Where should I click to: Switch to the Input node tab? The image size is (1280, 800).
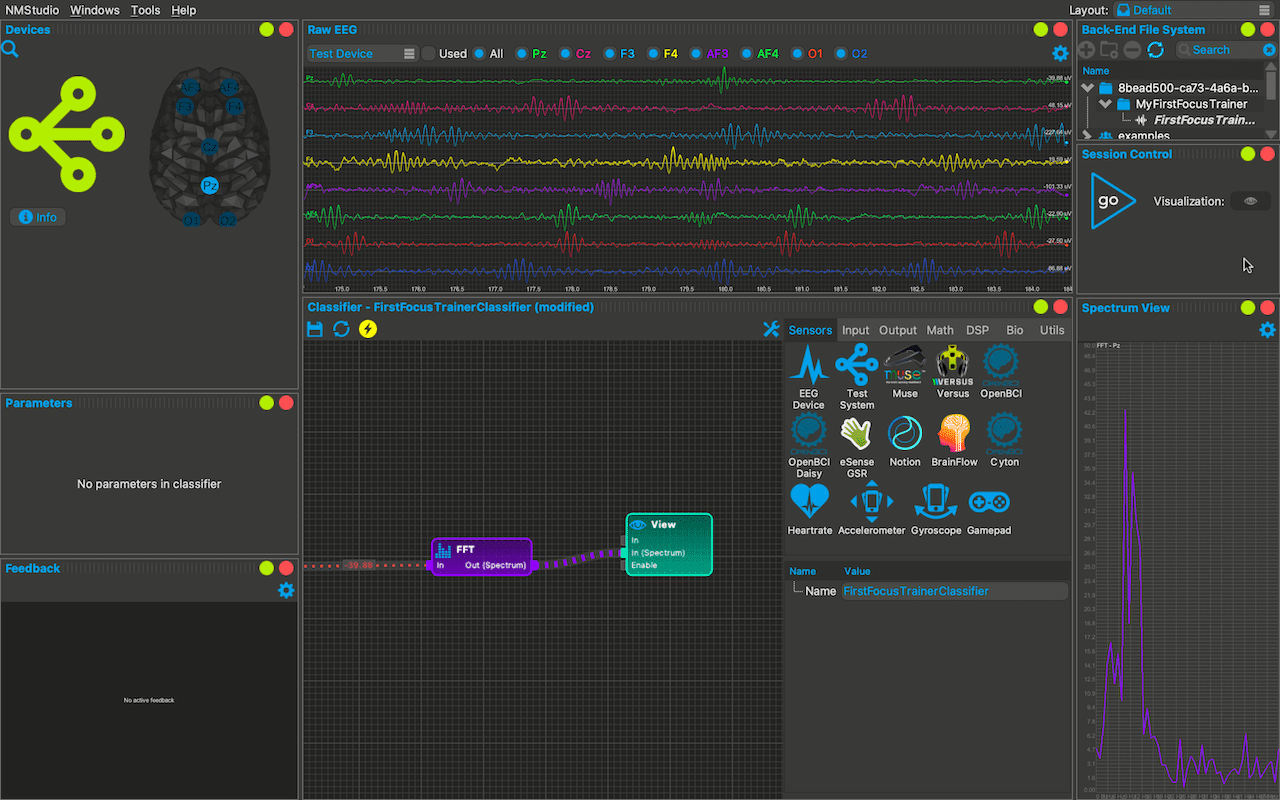click(x=855, y=330)
